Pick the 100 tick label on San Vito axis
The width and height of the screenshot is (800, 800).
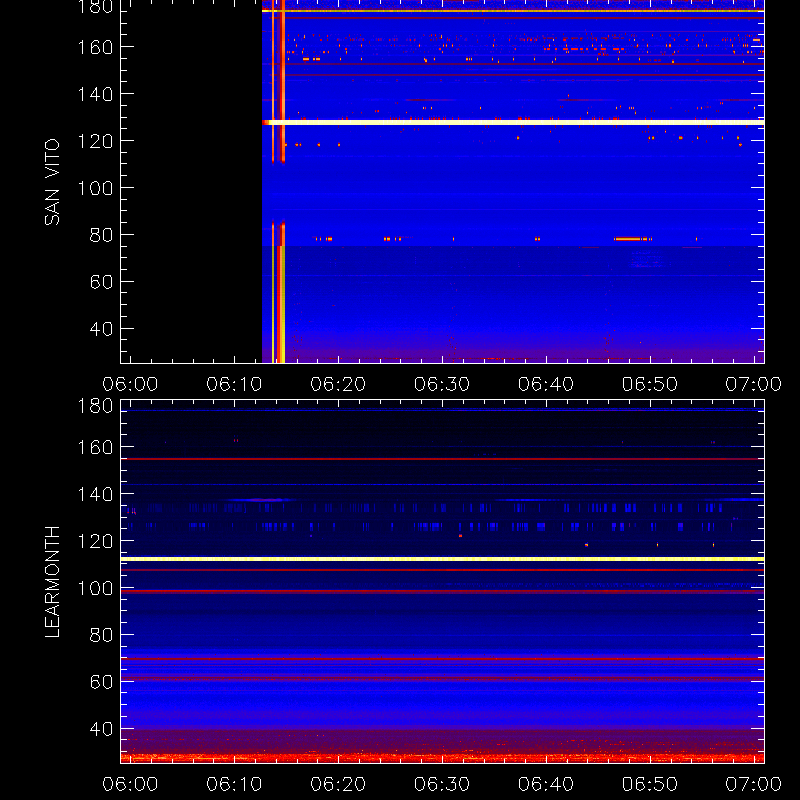pos(95,188)
